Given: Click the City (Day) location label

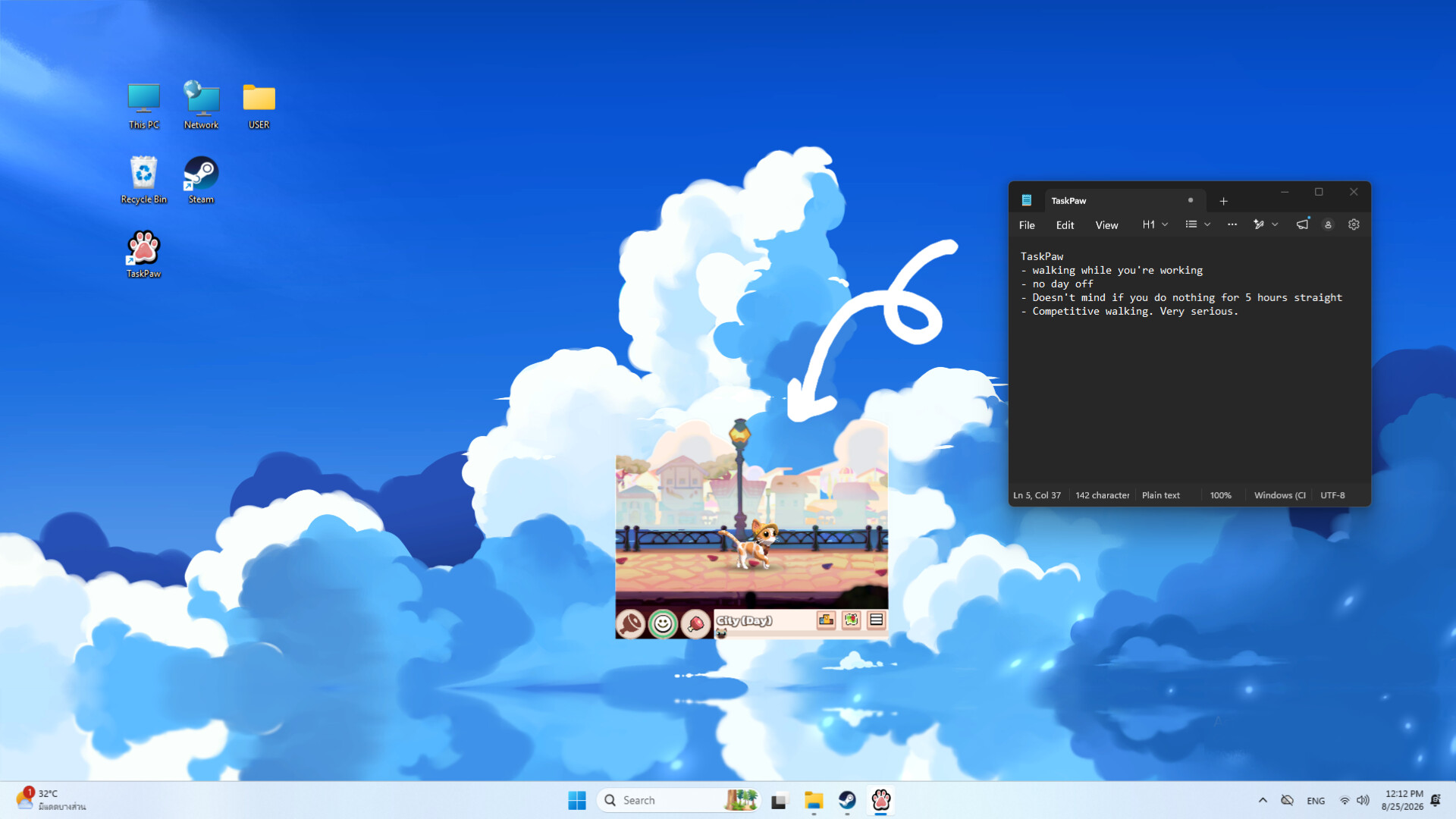Looking at the screenshot, I should [745, 620].
